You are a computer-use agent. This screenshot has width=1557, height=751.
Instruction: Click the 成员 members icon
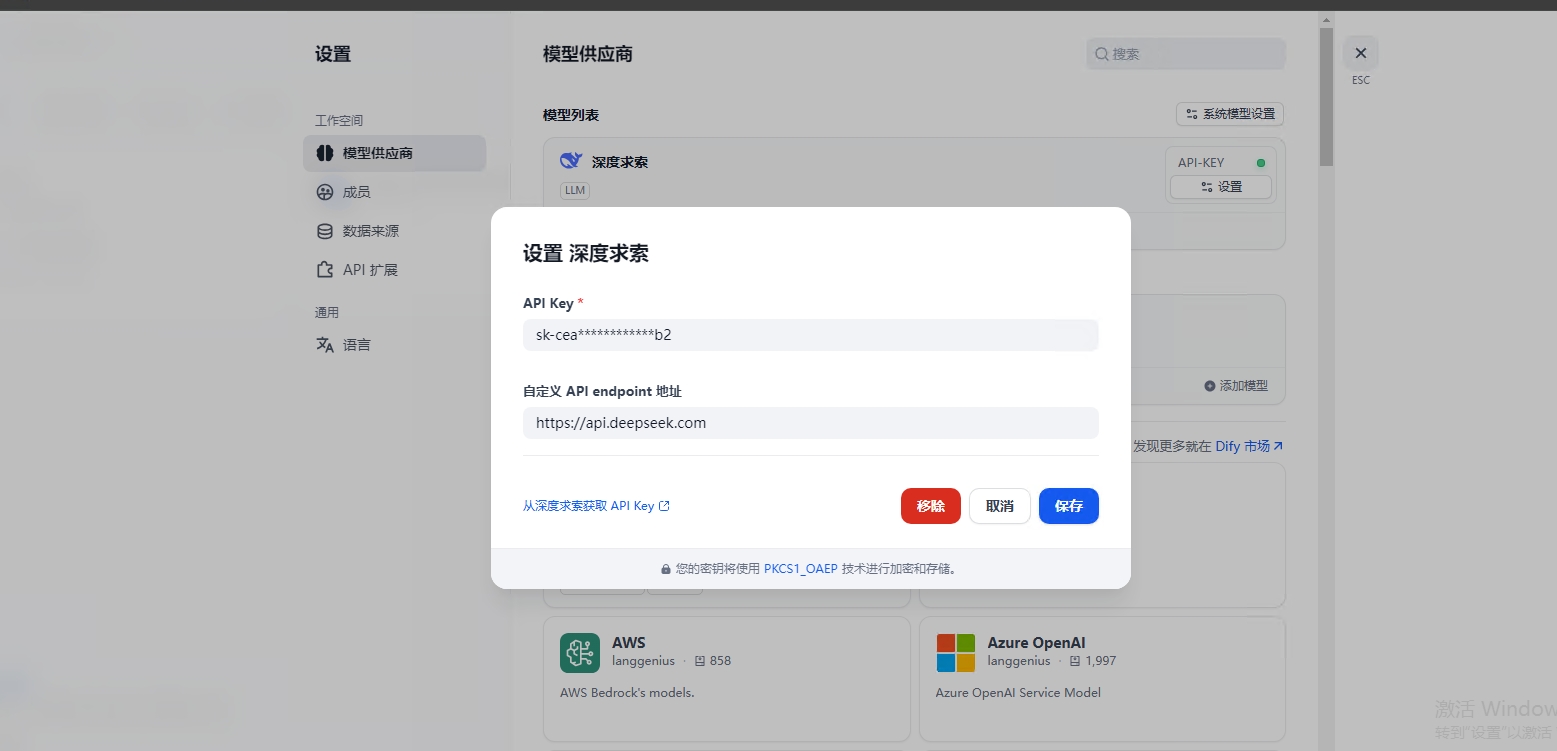tap(325, 192)
